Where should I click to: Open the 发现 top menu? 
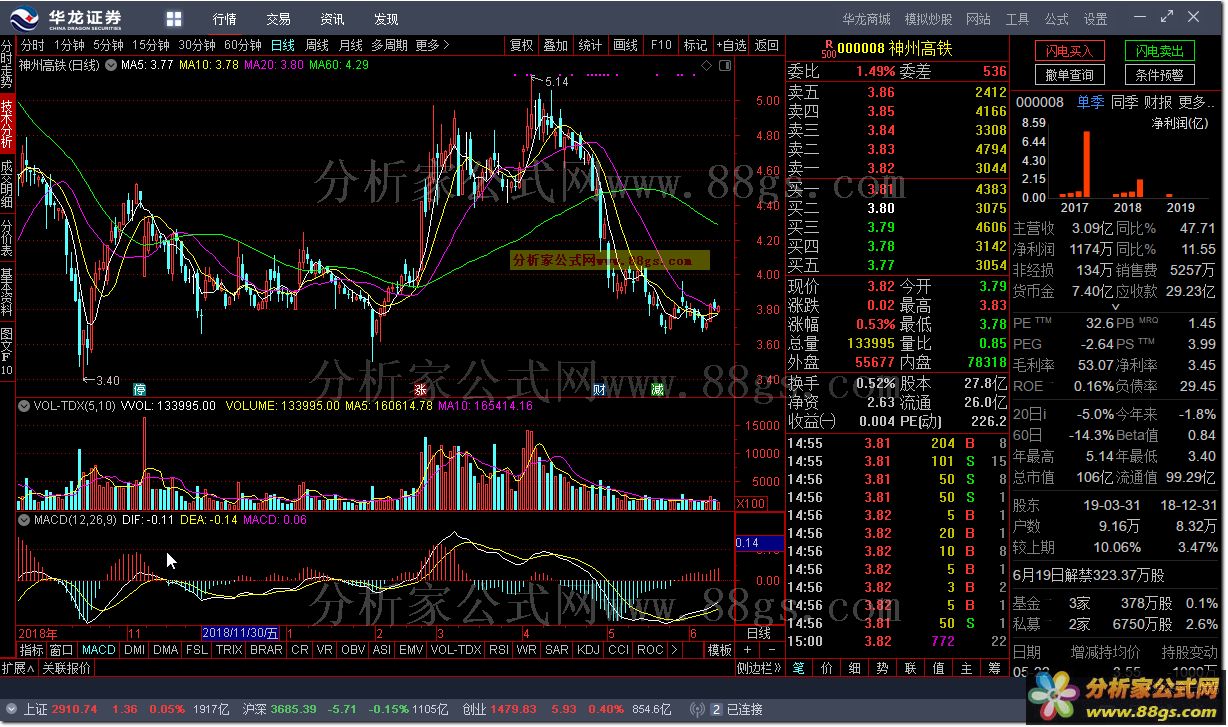click(x=386, y=19)
